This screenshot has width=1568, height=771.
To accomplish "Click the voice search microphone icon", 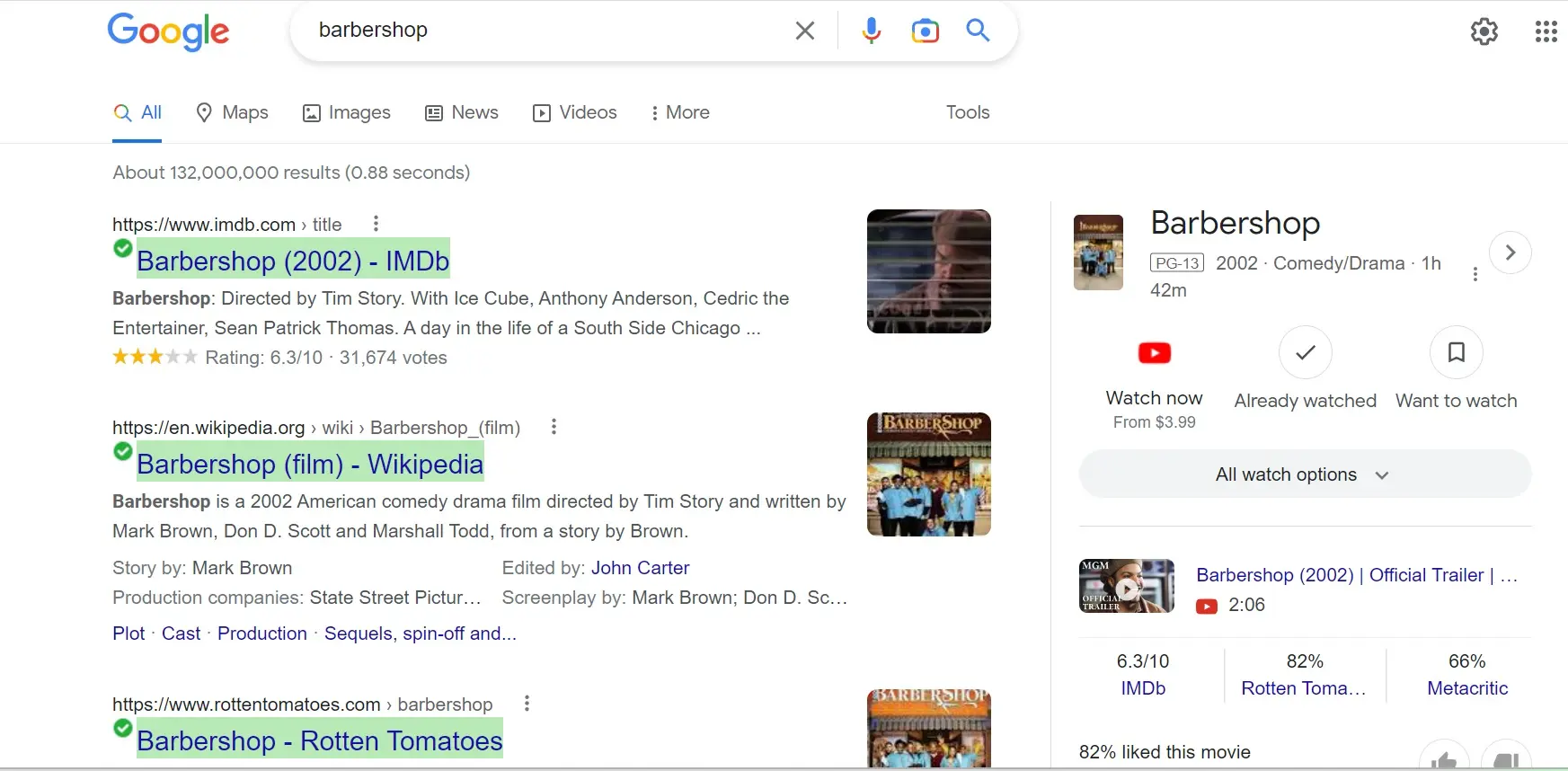I will pyautogui.click(x=871, y=31).
